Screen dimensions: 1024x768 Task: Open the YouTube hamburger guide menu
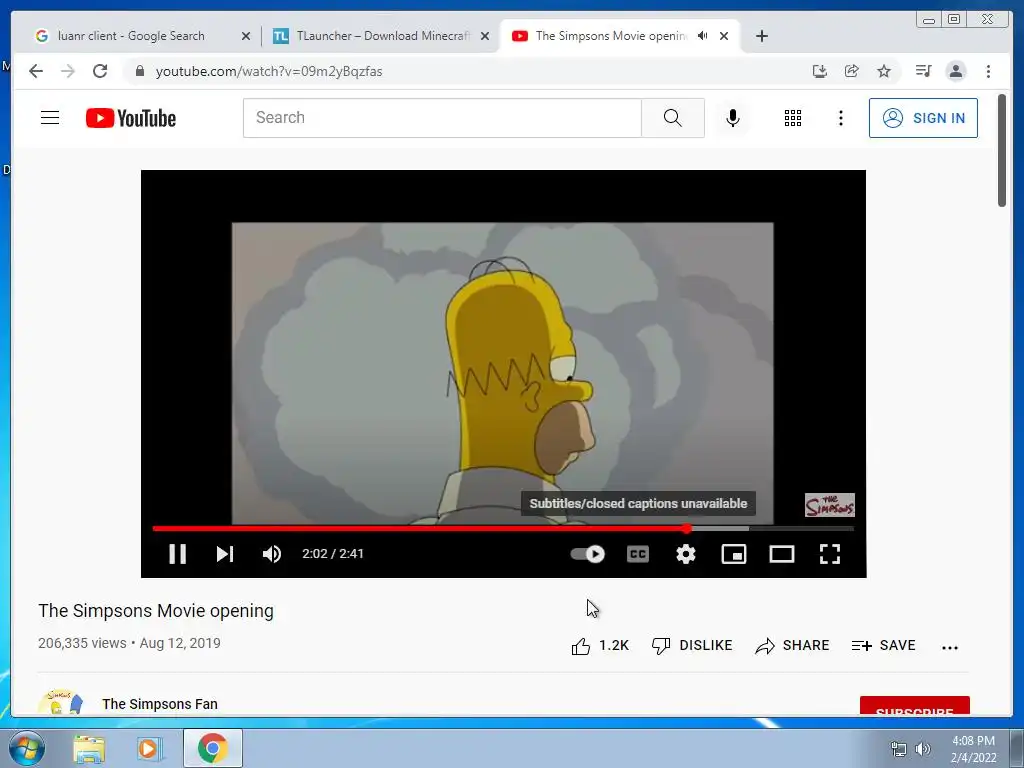(50, 118)
